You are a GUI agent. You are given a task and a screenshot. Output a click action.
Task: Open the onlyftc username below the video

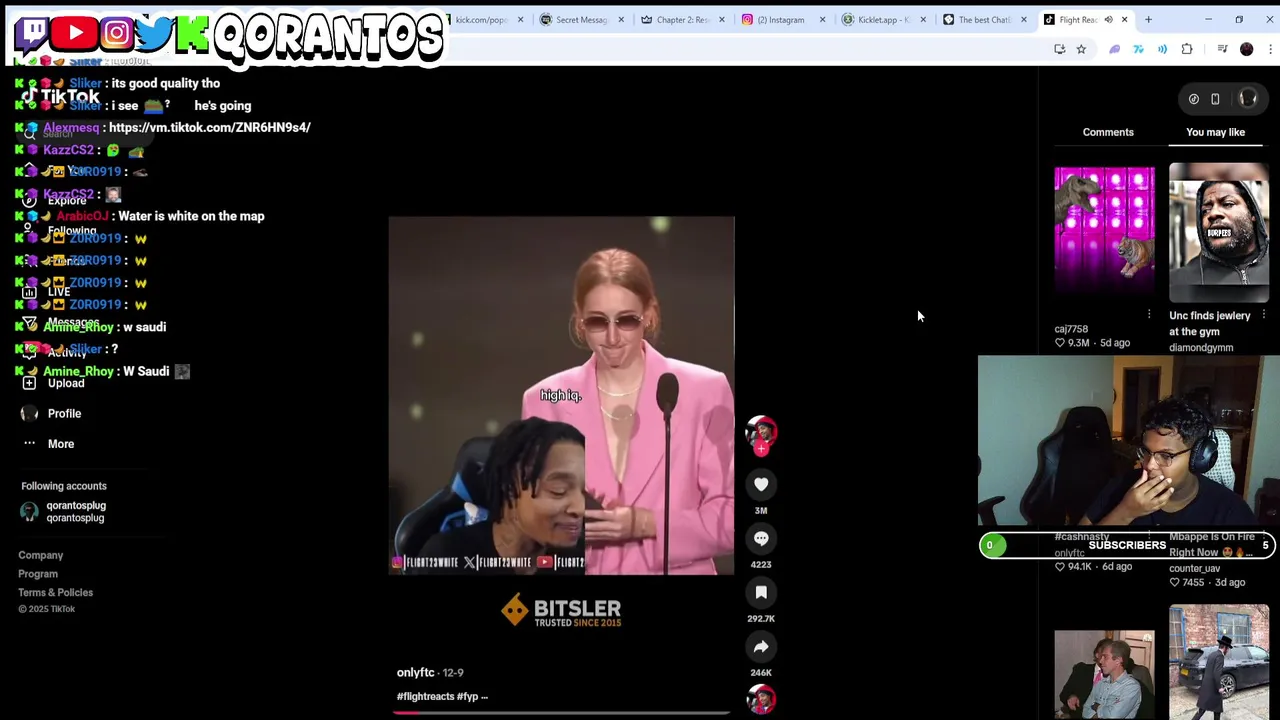[416, 673]
